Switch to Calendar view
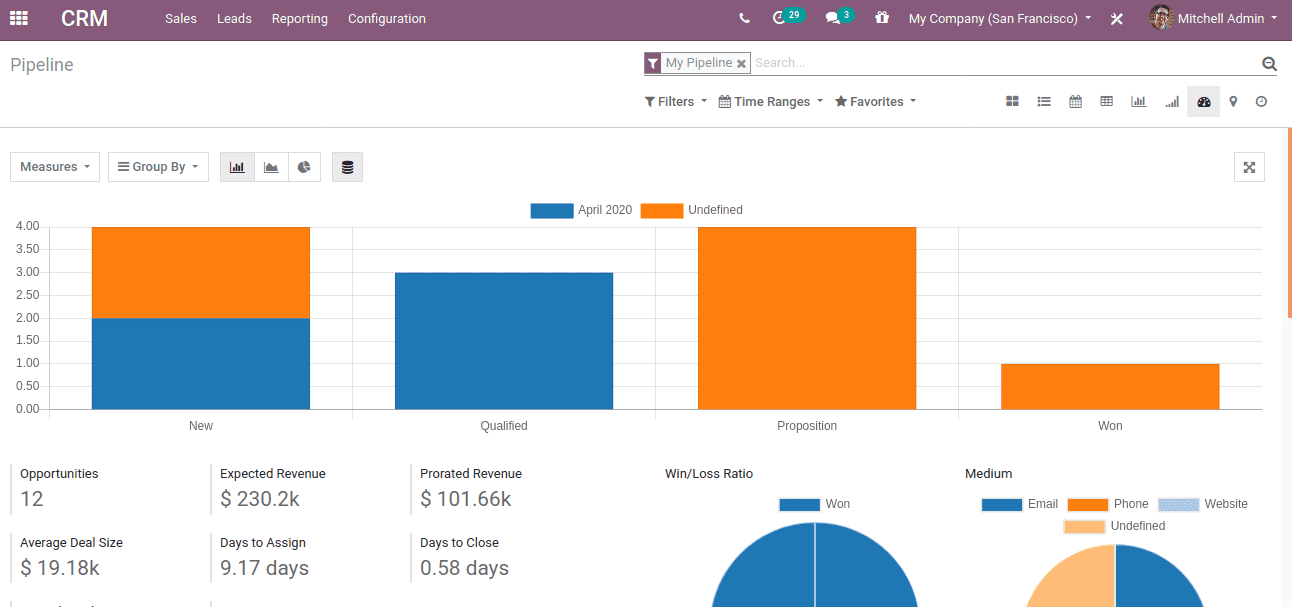This screenshot has height=607, width=1292. click(1075, 101)
